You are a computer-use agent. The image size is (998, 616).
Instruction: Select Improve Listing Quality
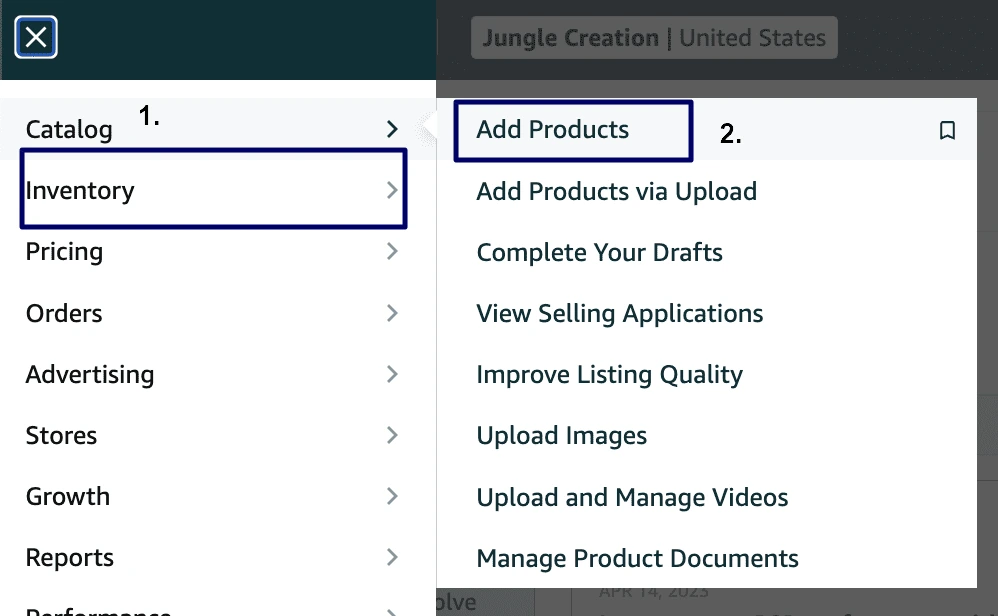tap(610, 374)
